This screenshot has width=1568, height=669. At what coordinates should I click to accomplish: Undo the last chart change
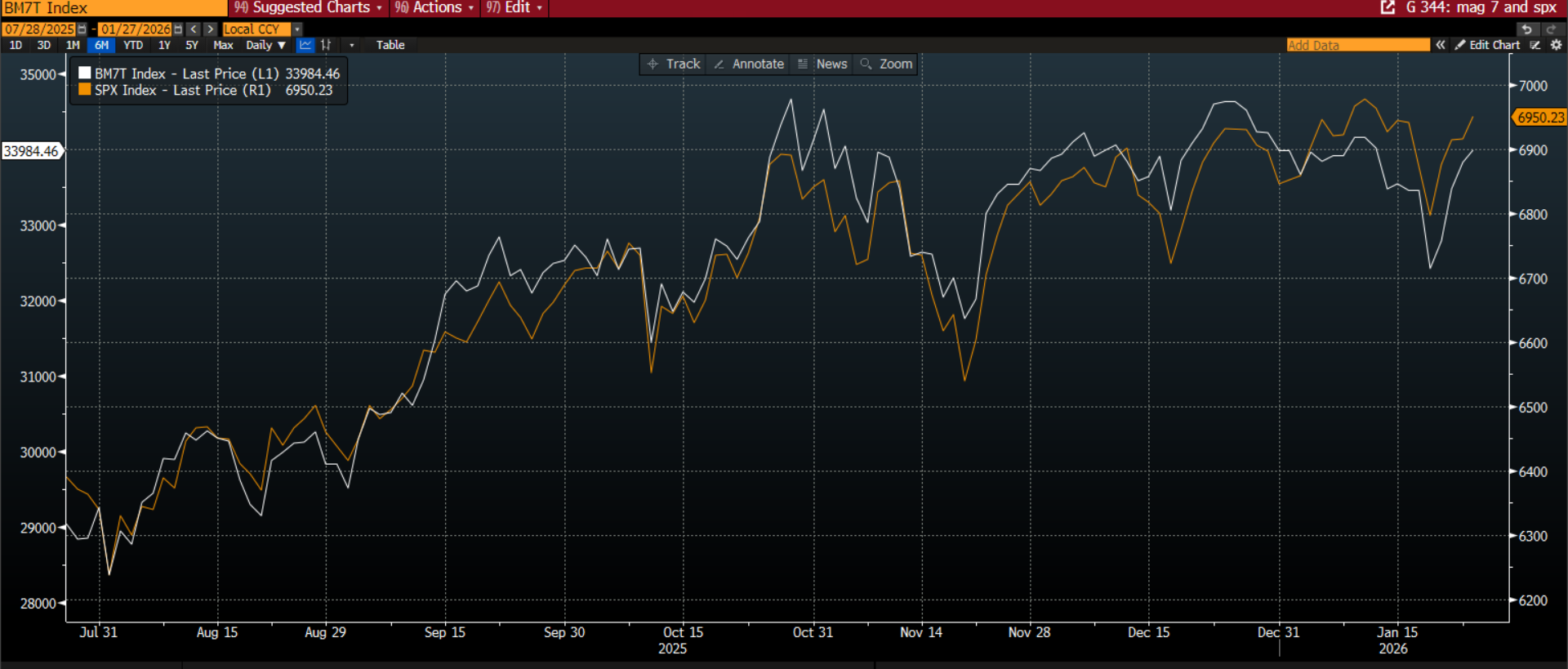1526,29
